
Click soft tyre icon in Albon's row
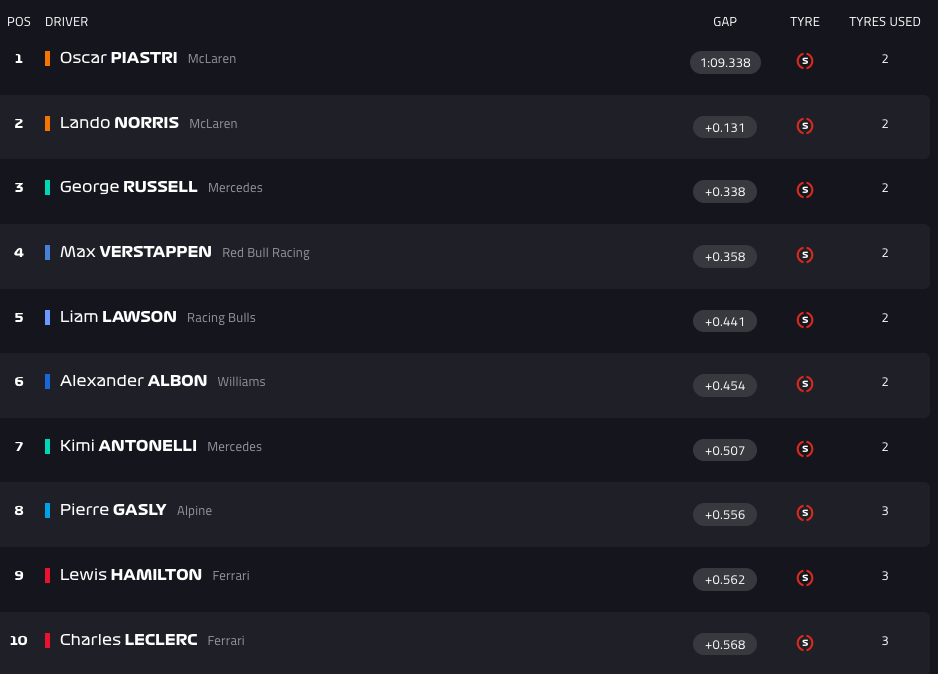pos(805,384)
